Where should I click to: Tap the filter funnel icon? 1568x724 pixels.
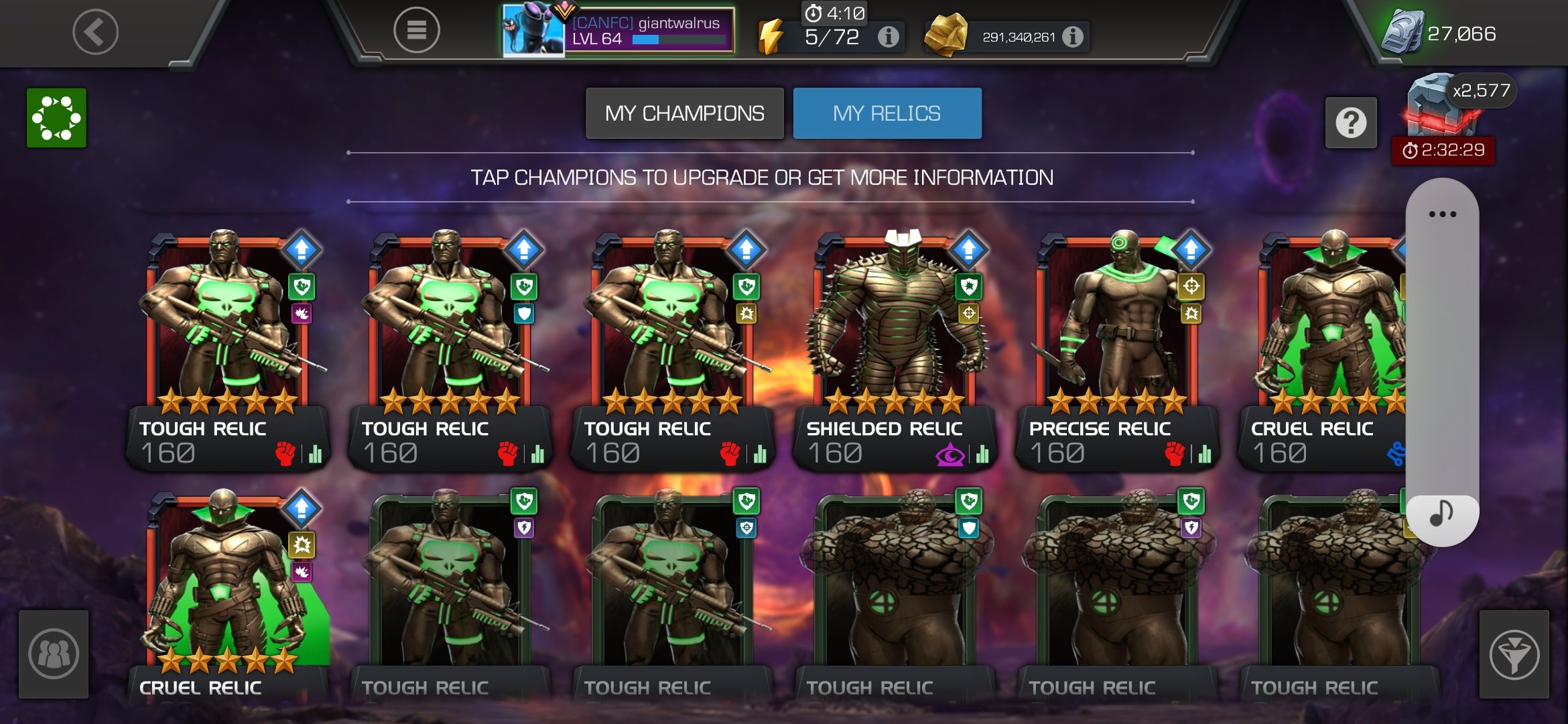click(x=1514, y=654)
